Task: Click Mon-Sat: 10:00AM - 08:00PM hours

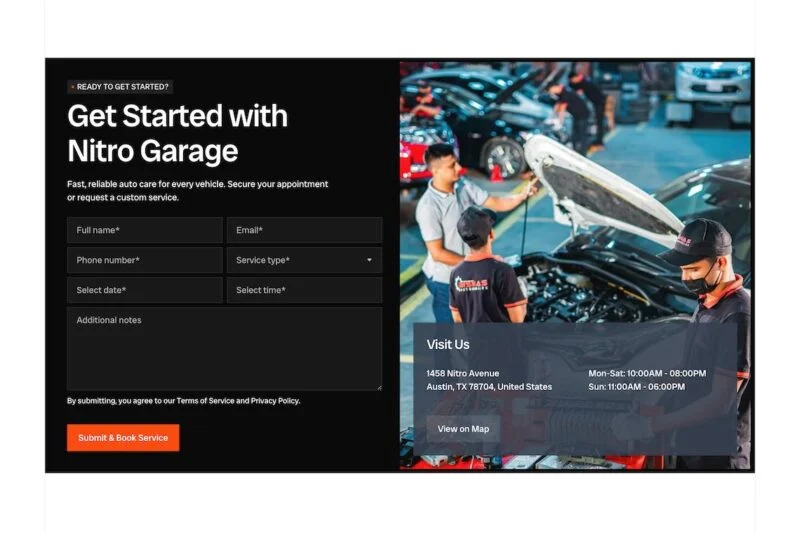Action: (x=647, y=373)
